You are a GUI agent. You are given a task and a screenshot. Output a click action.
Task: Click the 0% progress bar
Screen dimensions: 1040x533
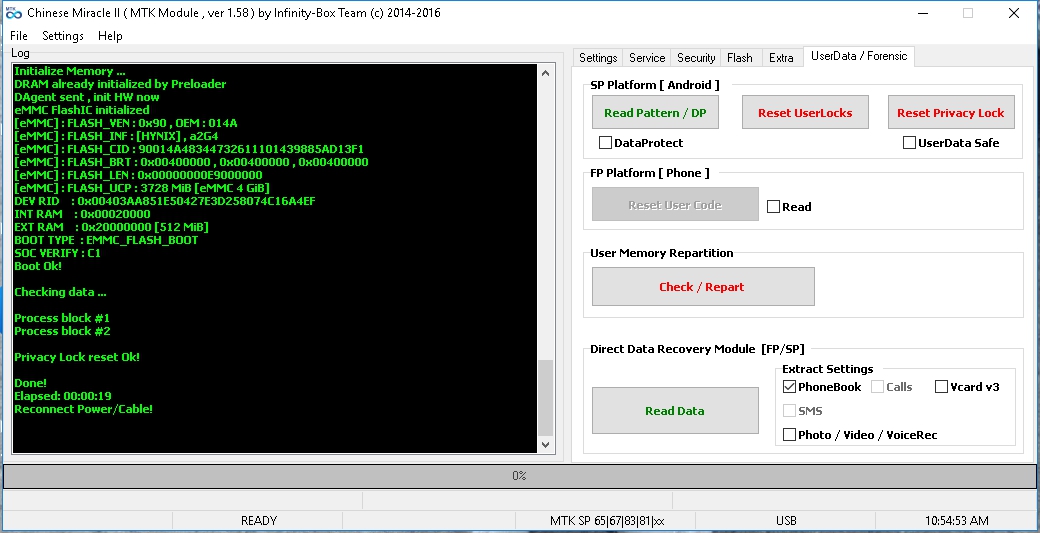(519, 475)
